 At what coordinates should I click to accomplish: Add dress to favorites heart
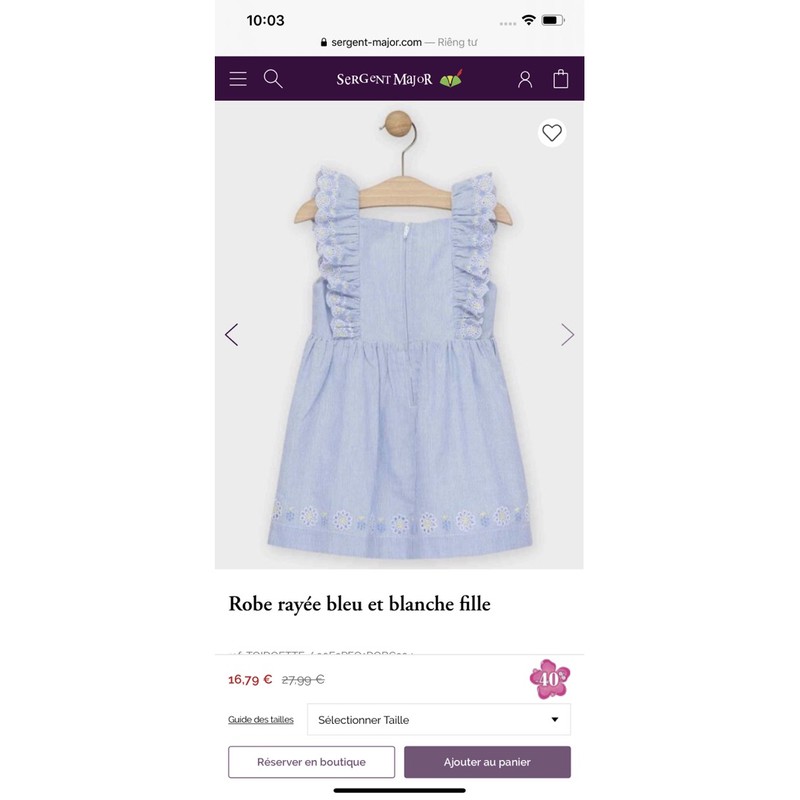pyautogui.click(x=552, y=133)
